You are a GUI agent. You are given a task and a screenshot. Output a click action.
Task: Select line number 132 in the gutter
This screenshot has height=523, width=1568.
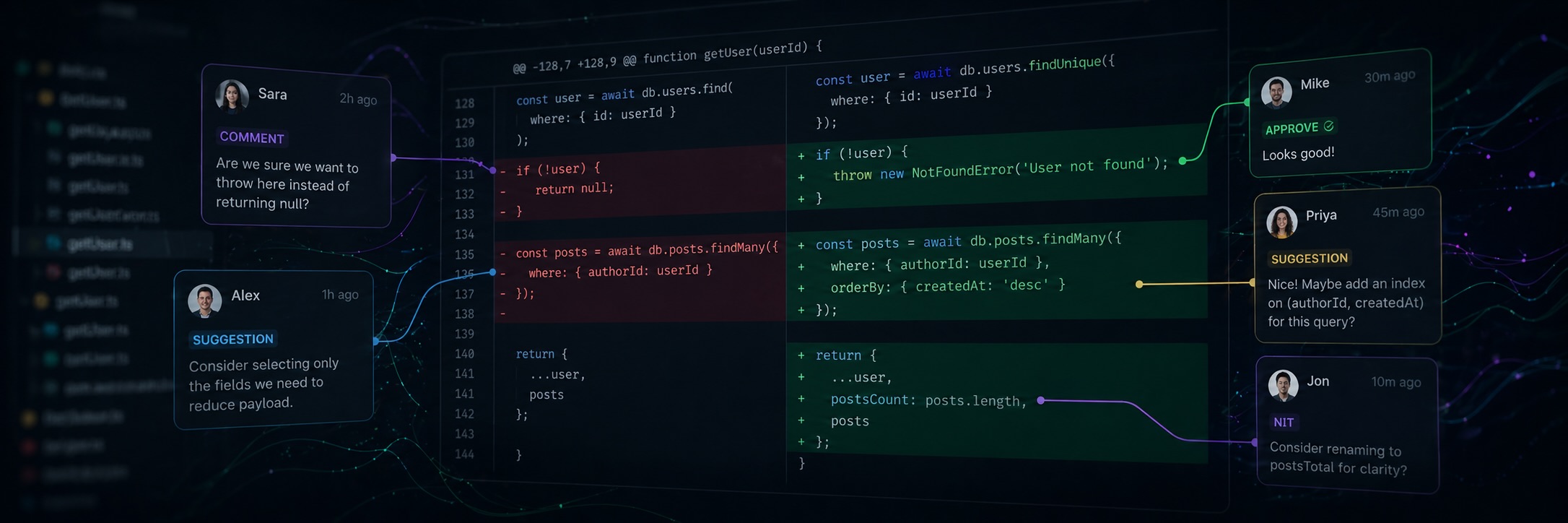pyautogui.click(x=464, y=194)
